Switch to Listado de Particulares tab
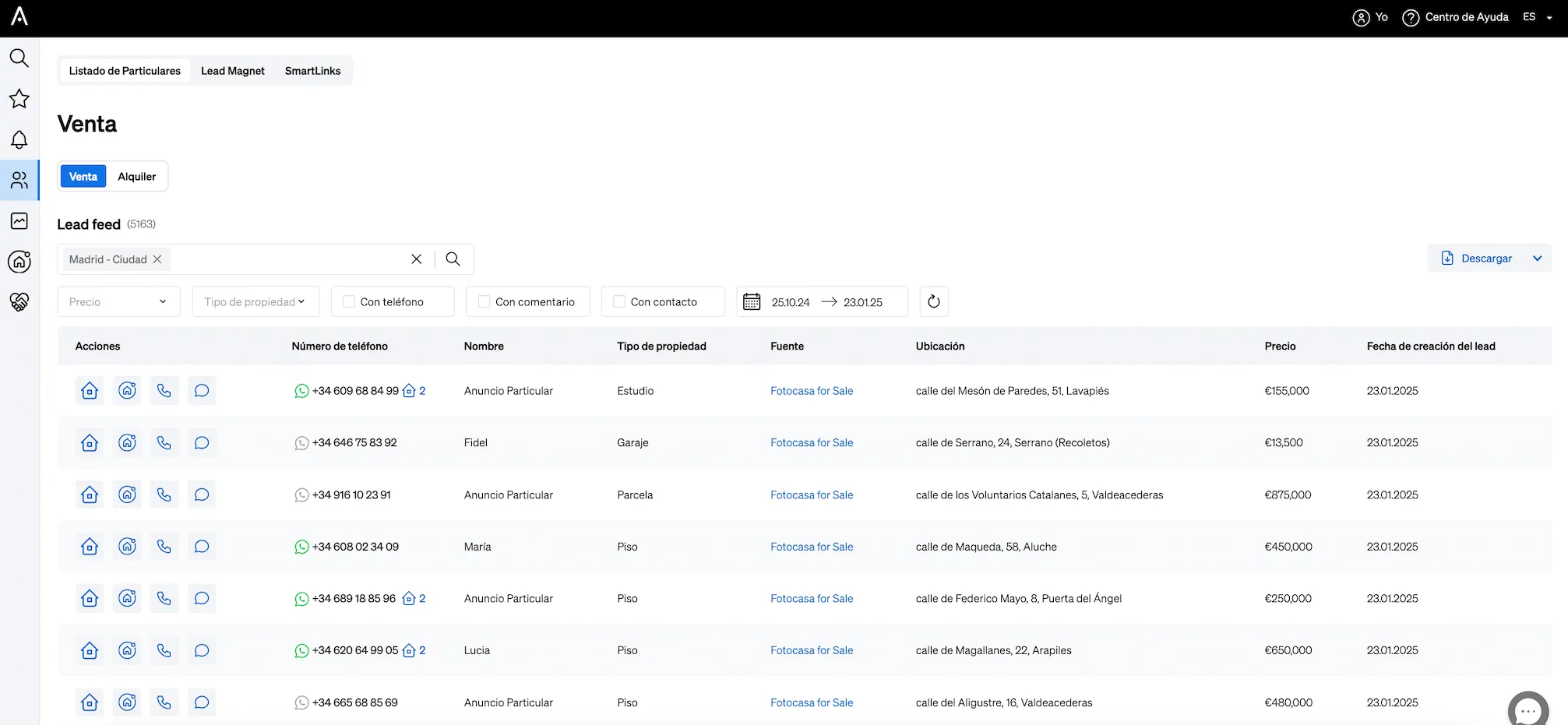The image size is (1568, 725). coord(125,71)
